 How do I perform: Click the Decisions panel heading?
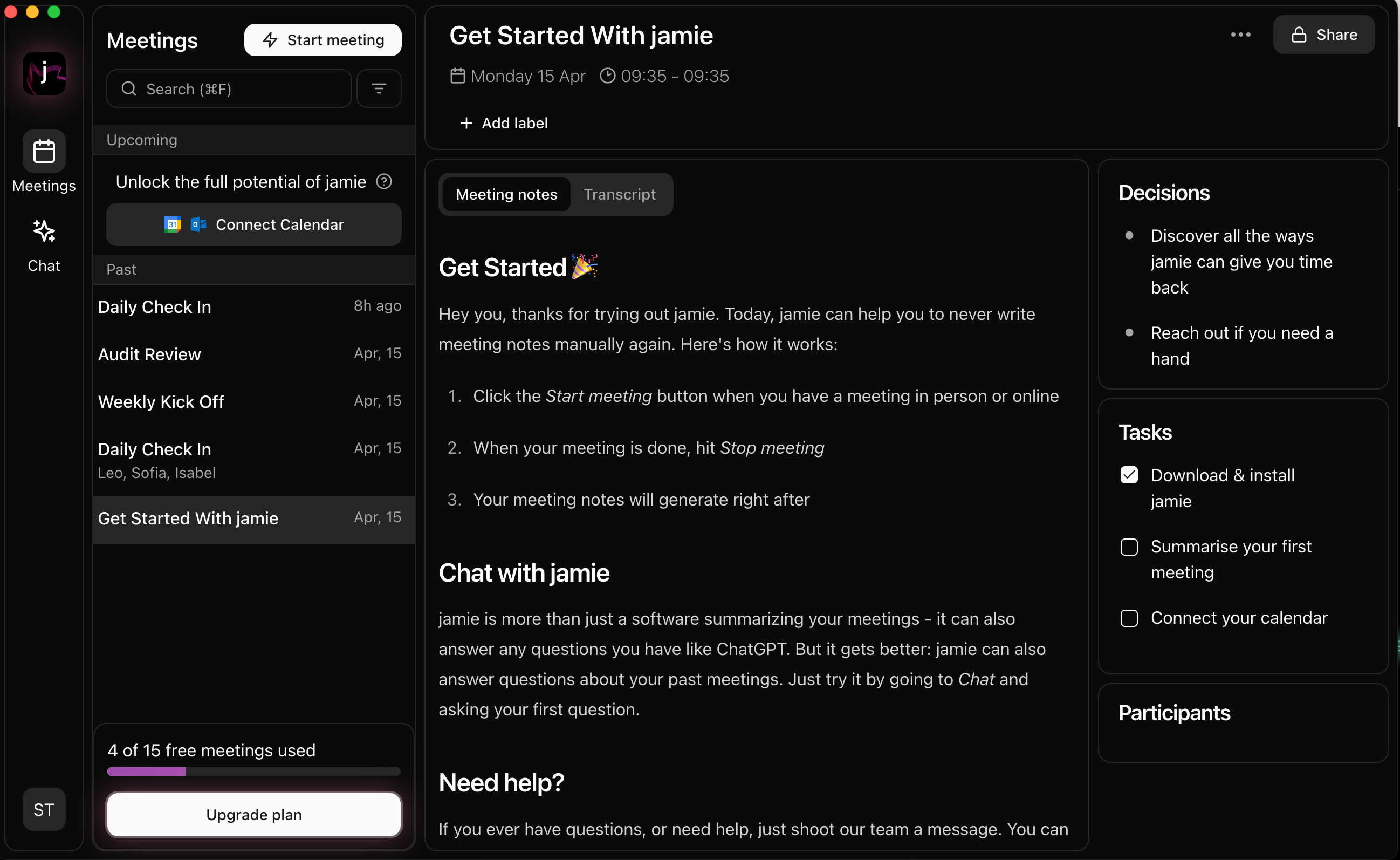[1164, 193]
